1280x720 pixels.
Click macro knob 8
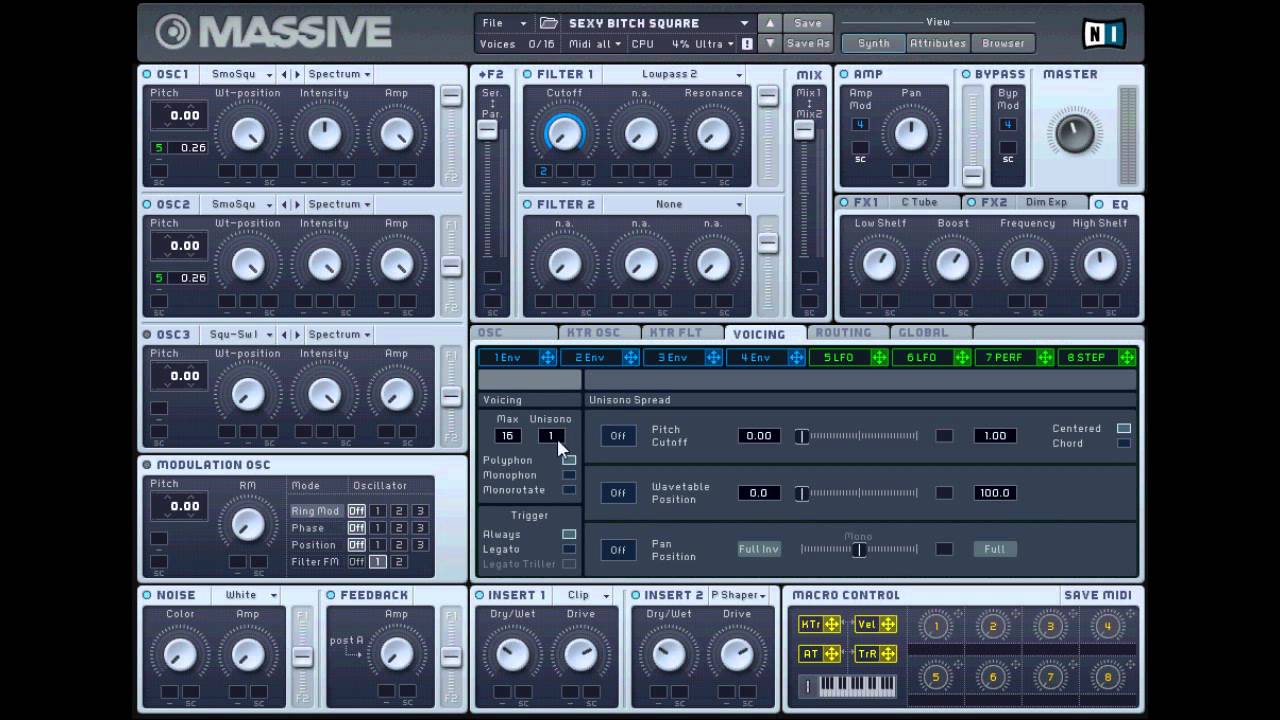pyautogui.click(x=1107, y=677)
